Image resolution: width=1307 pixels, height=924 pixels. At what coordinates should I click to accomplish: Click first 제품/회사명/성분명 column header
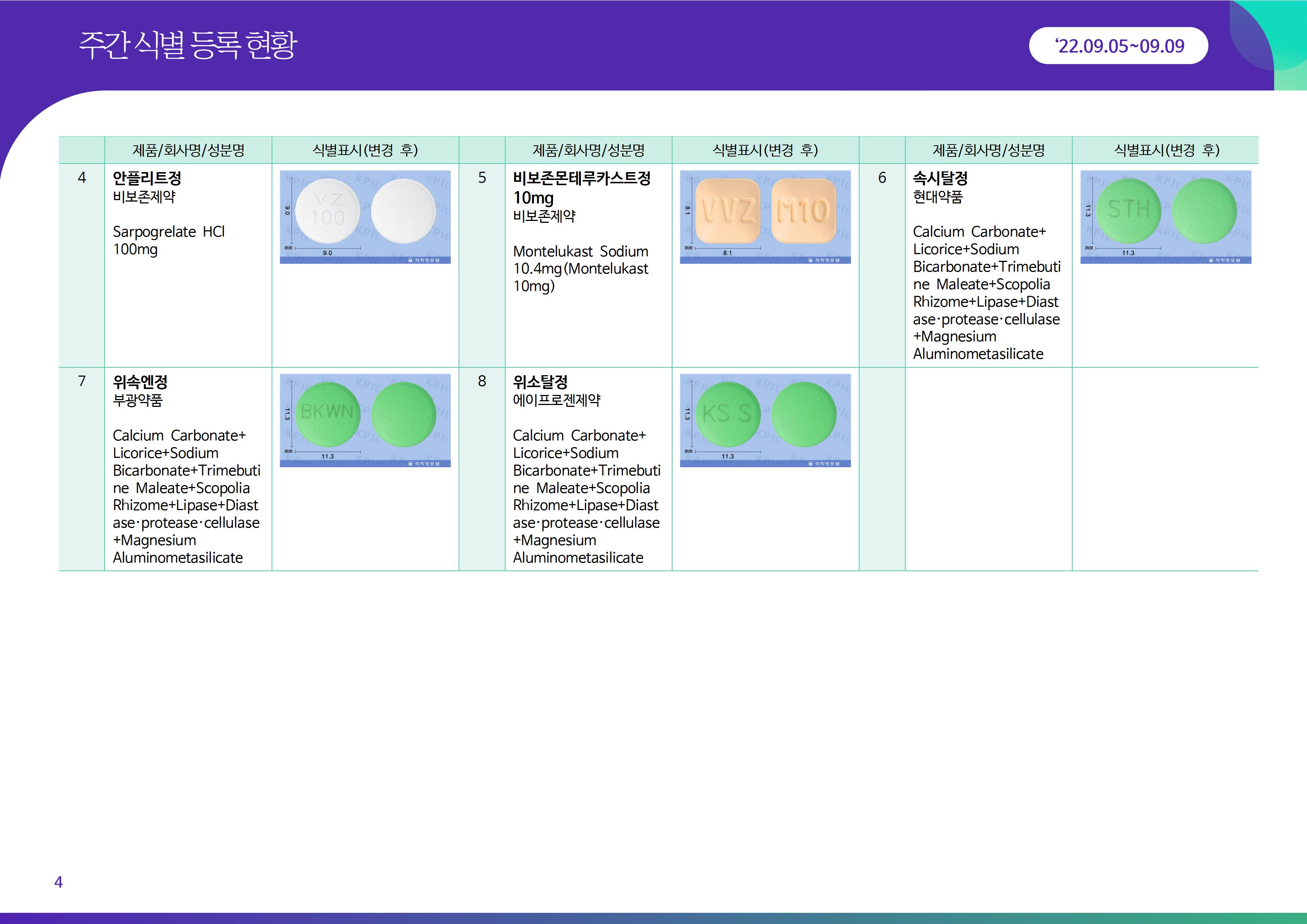click(x=189, y=150)
